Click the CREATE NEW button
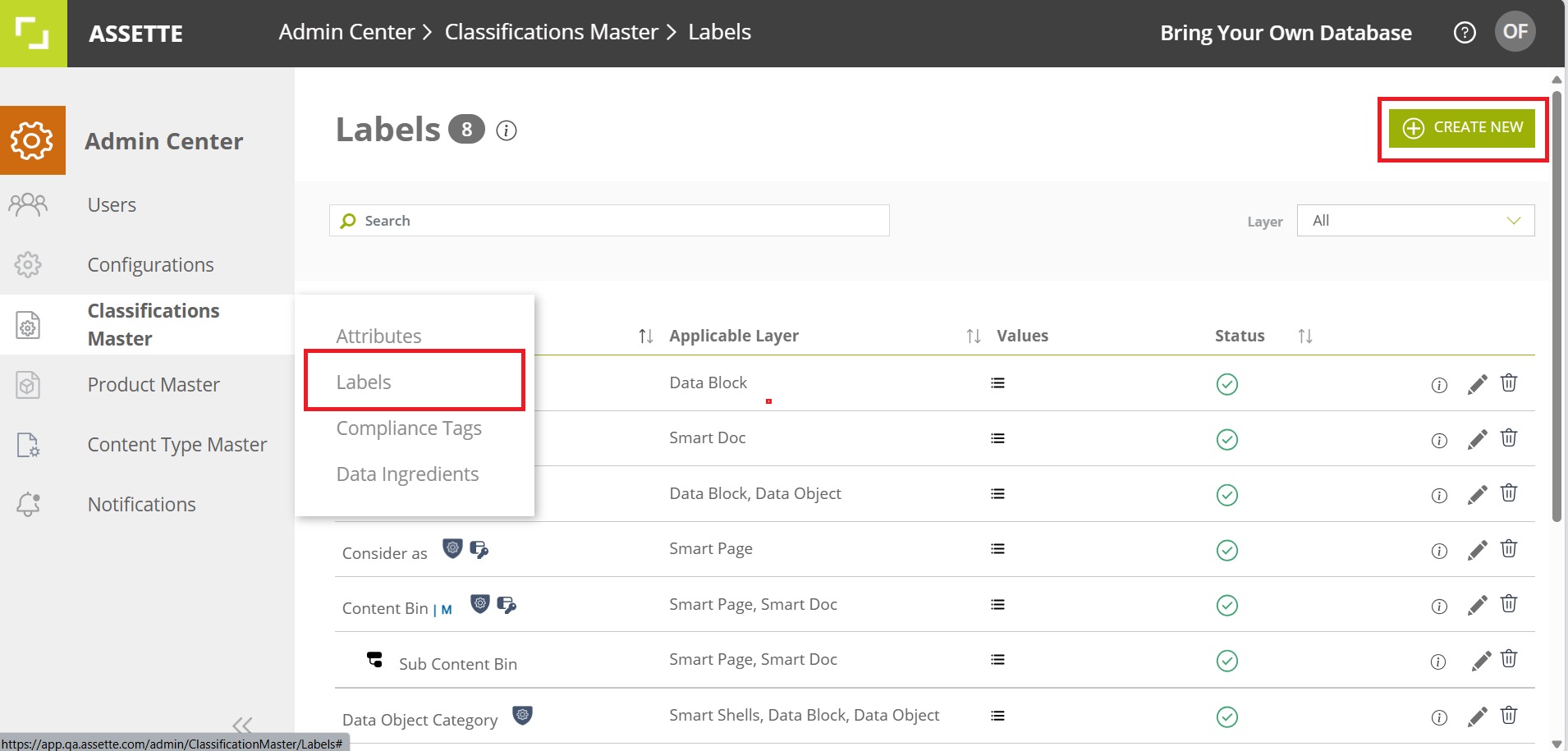Image resolution: width=1568 pixels, height=751 pixels. 1461,128
